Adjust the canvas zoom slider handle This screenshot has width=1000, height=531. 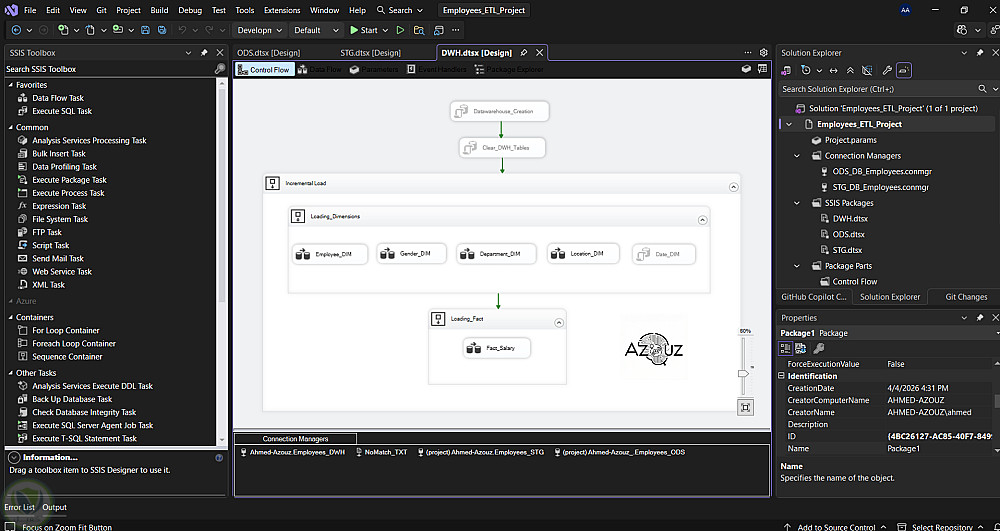coord(742,373)
